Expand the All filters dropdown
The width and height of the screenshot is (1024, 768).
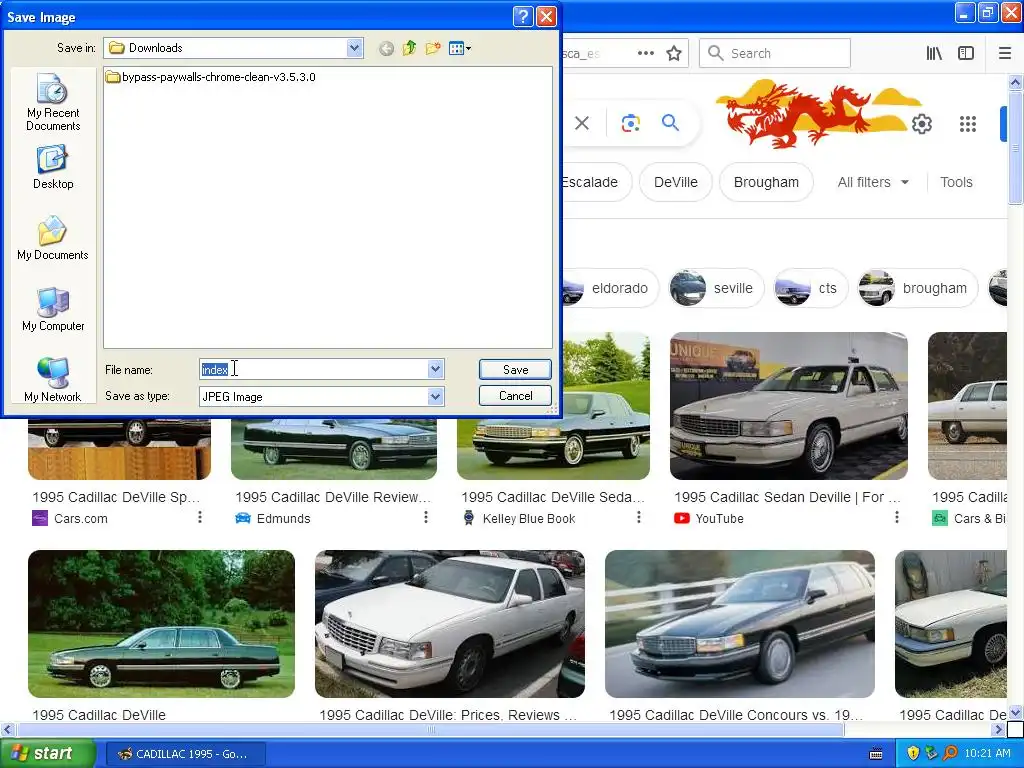point(873,182)
